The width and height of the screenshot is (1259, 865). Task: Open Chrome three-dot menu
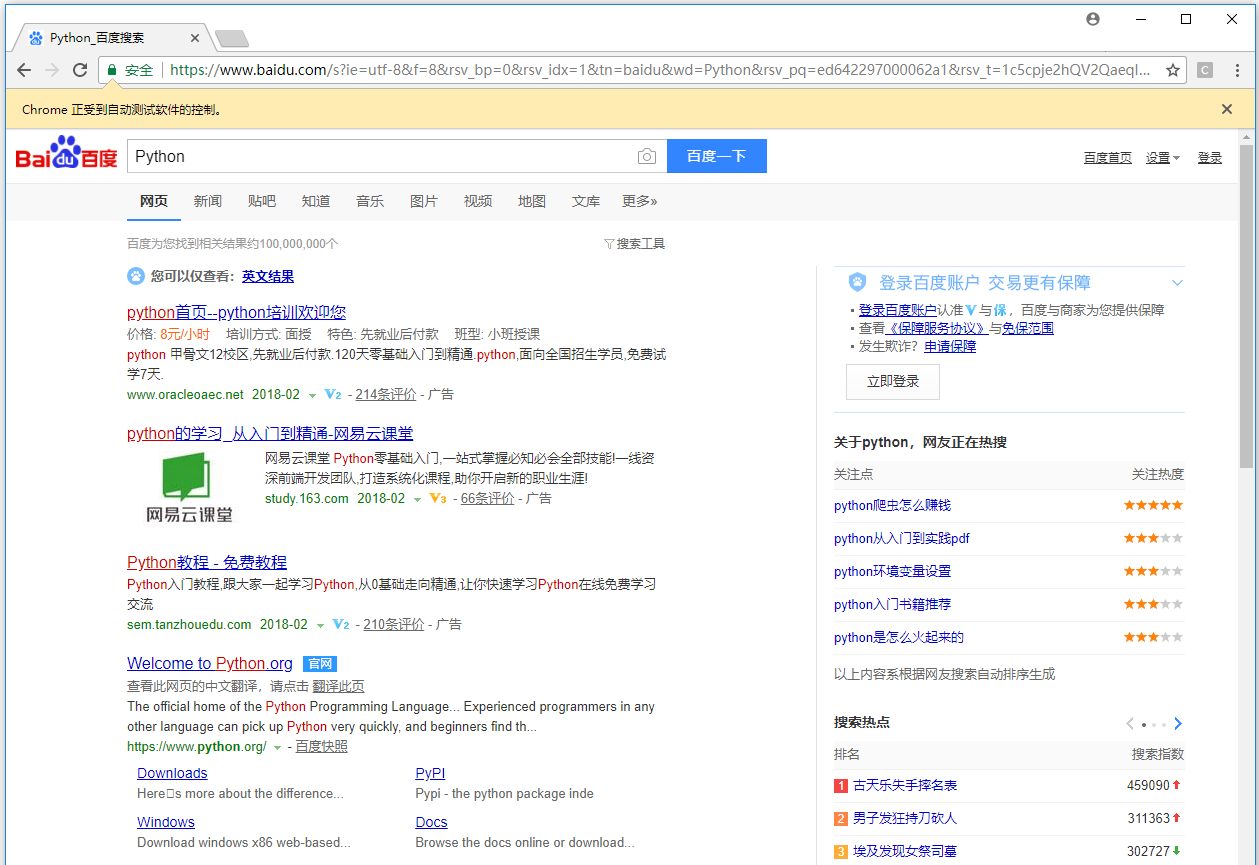[x=1237, y=70]
